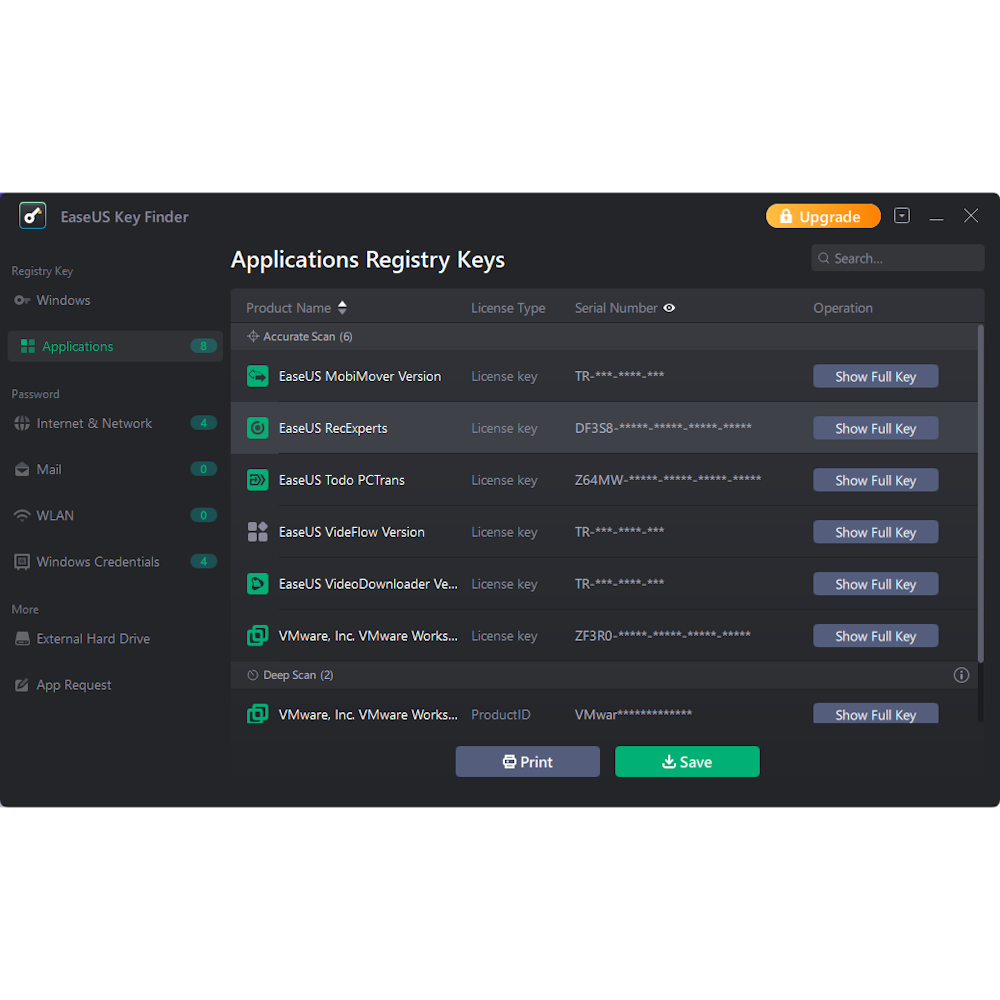
Task: Select Internet & Network in sidebar
Action: point(94,423)
